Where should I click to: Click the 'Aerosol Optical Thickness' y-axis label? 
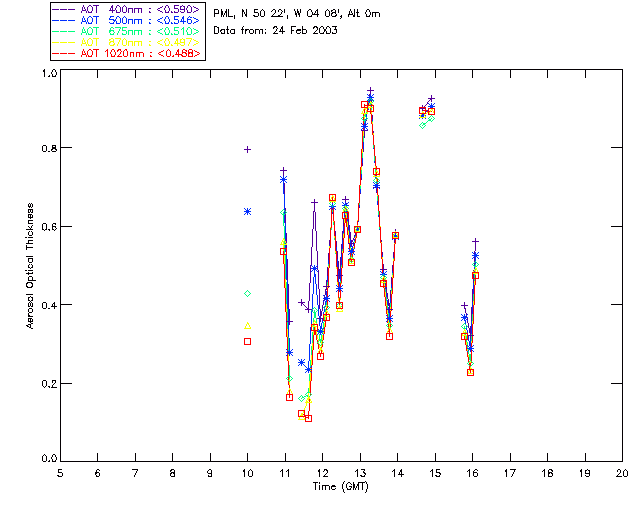tap(30, 266)
